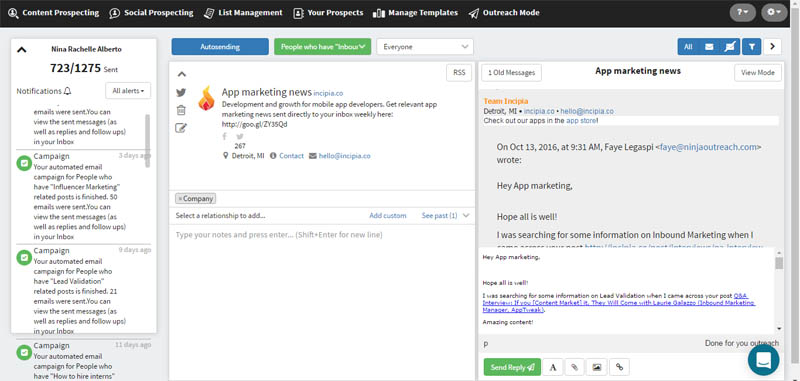The image size is (800, 381).
Task: Click the List Management document icon
Action: (x=208, y=13)
